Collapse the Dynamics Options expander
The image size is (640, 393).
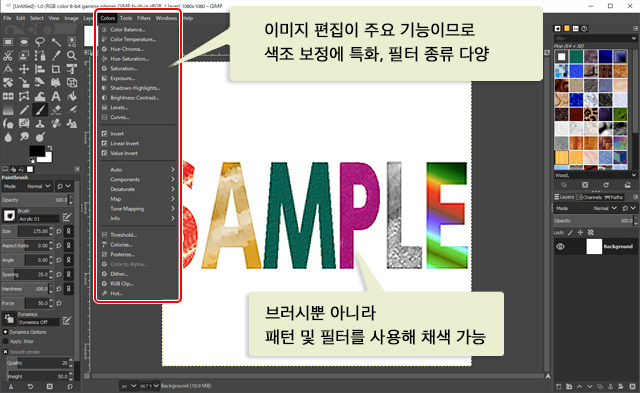coord(5,332)
